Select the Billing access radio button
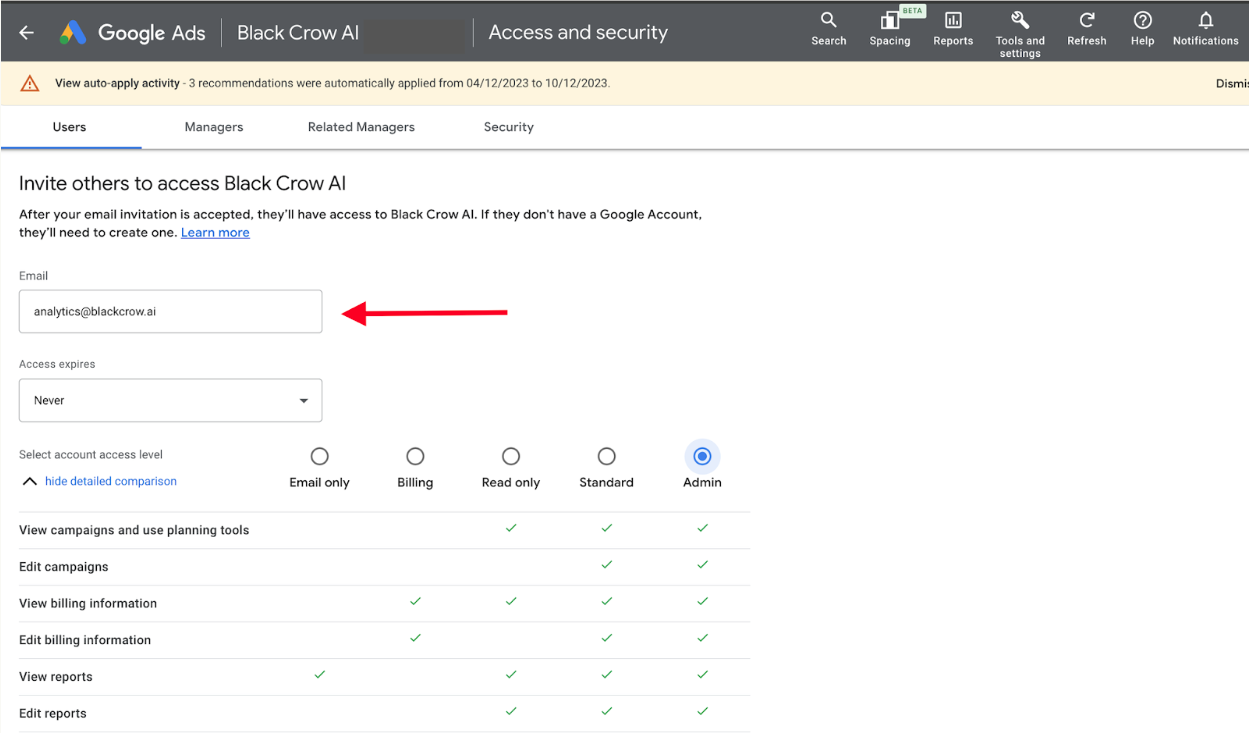Image resolution: width=1249 pixels, height=733 pixels. (415, 456)
